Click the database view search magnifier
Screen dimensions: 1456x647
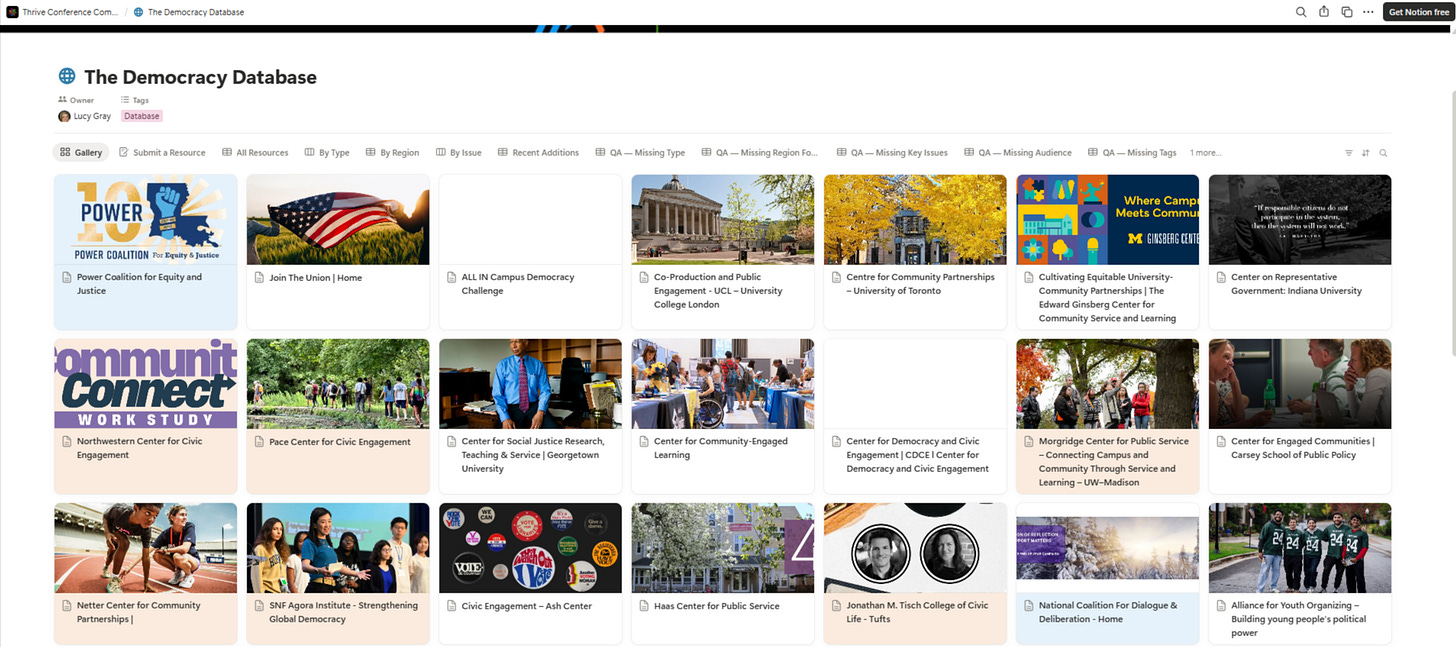1384,153
